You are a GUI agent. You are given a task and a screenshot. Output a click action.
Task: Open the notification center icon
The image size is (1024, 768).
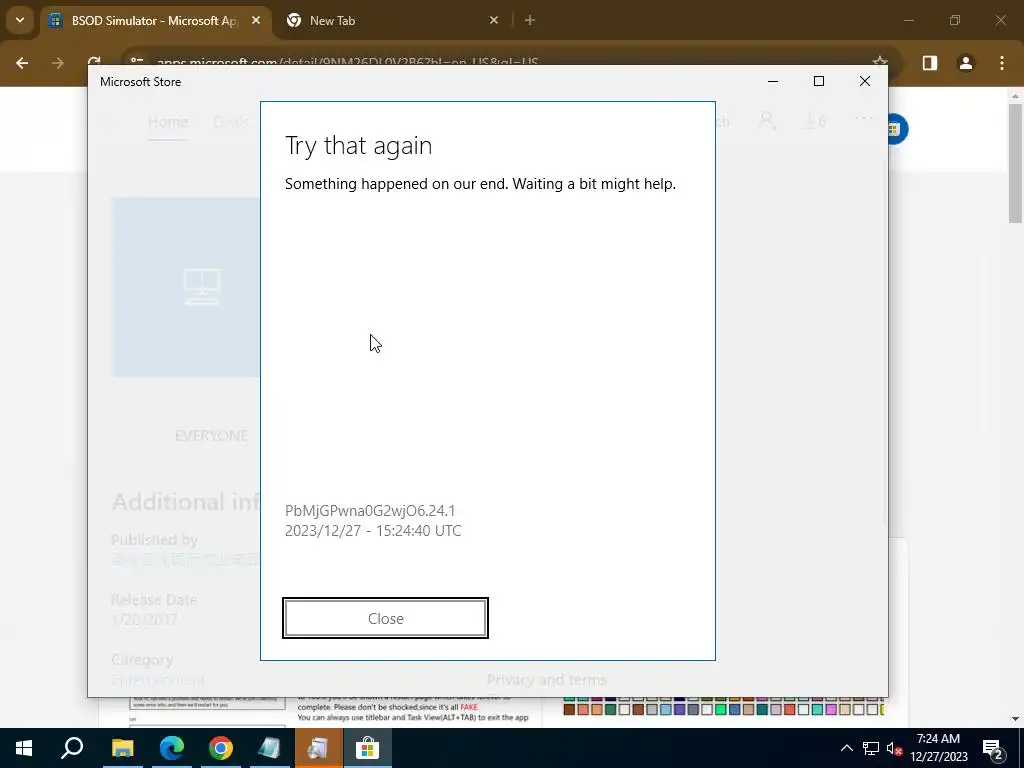993,748
